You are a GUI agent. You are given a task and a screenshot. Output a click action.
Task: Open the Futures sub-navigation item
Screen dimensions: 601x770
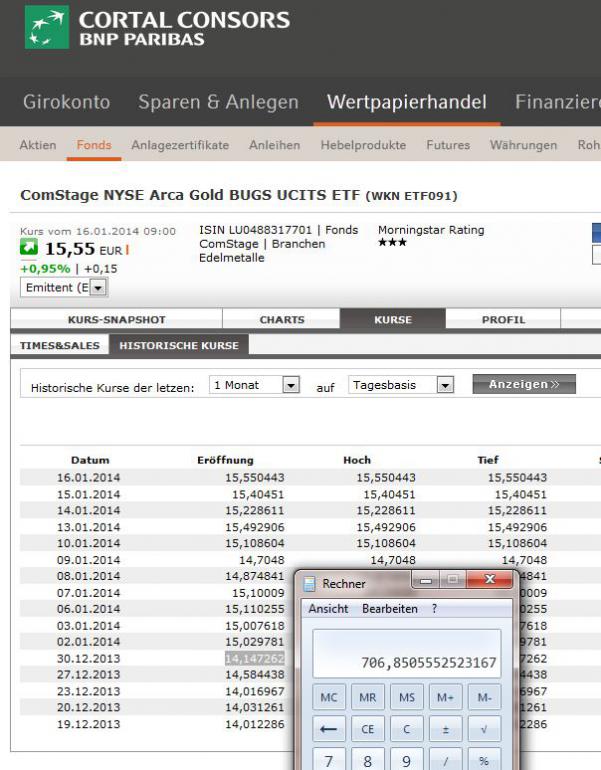point(448,145)
